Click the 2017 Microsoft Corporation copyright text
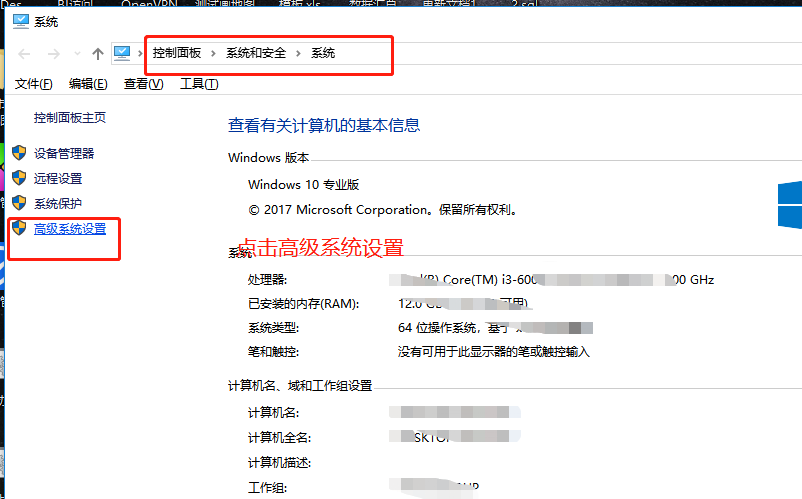The image size is (802, 499). coord(384,210)
